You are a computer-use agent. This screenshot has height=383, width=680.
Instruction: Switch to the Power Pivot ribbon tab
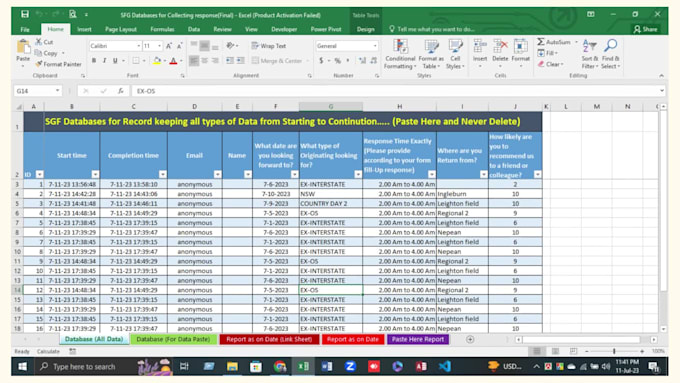(x=326, y=29)
